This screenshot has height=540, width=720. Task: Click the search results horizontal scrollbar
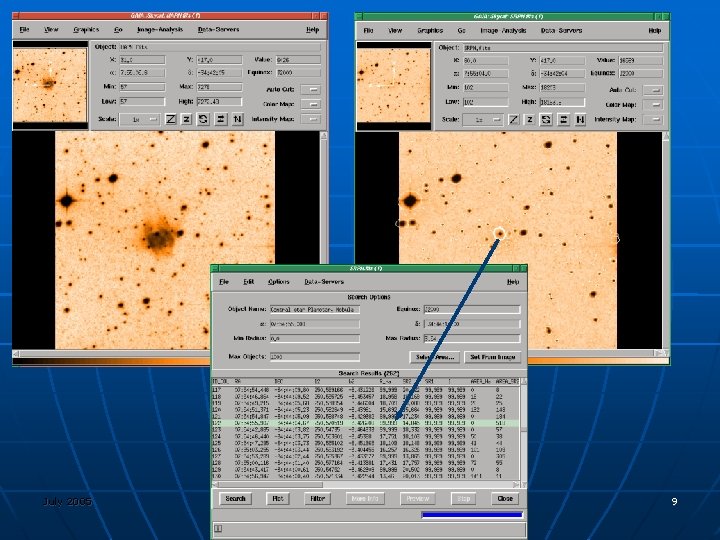tap(366, 485)
